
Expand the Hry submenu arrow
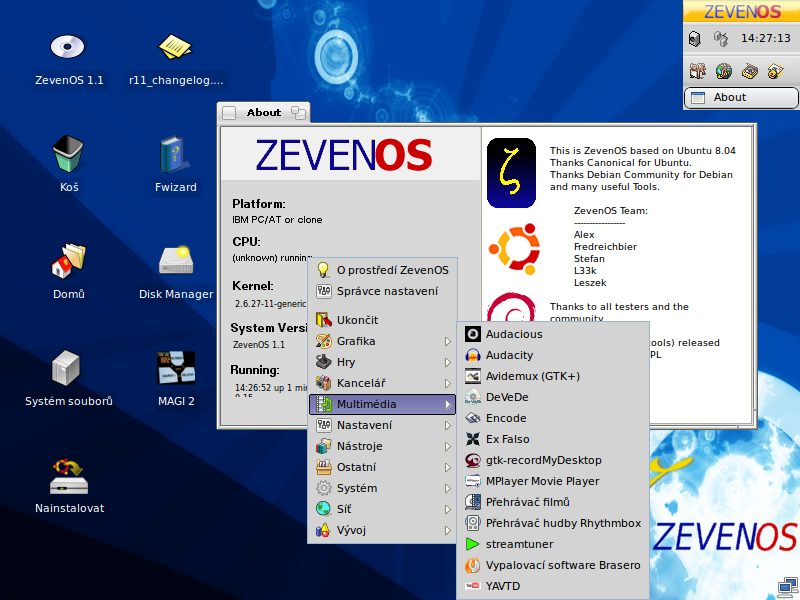tap(447, 362)
